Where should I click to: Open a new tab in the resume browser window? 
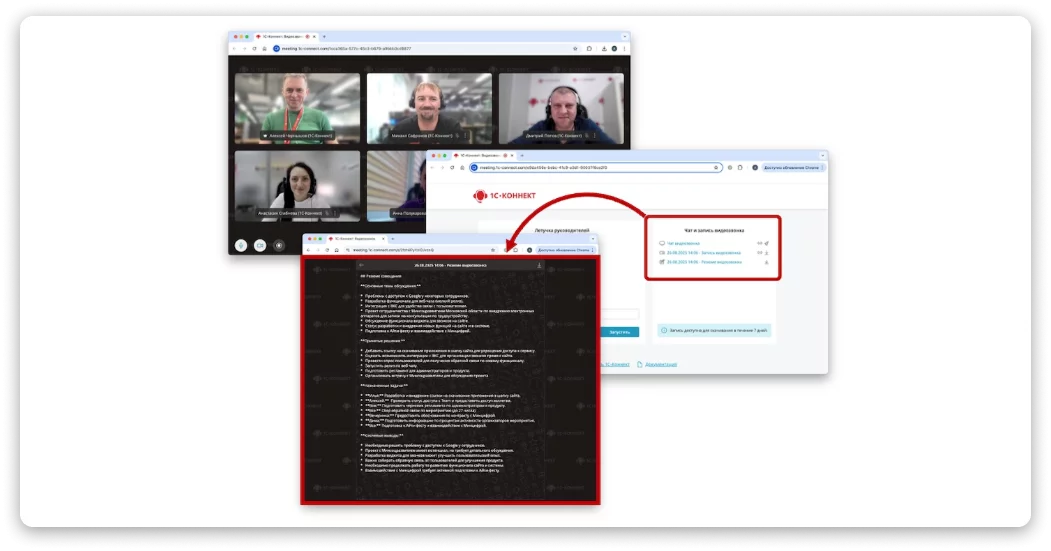coord(393,239)
